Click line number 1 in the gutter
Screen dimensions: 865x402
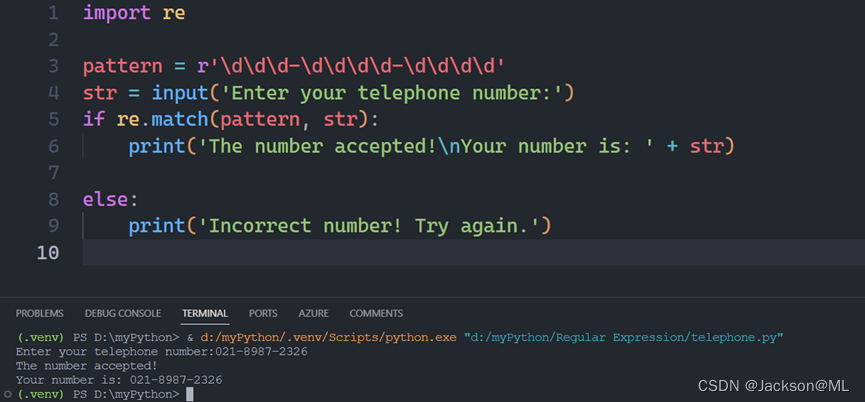52,13
